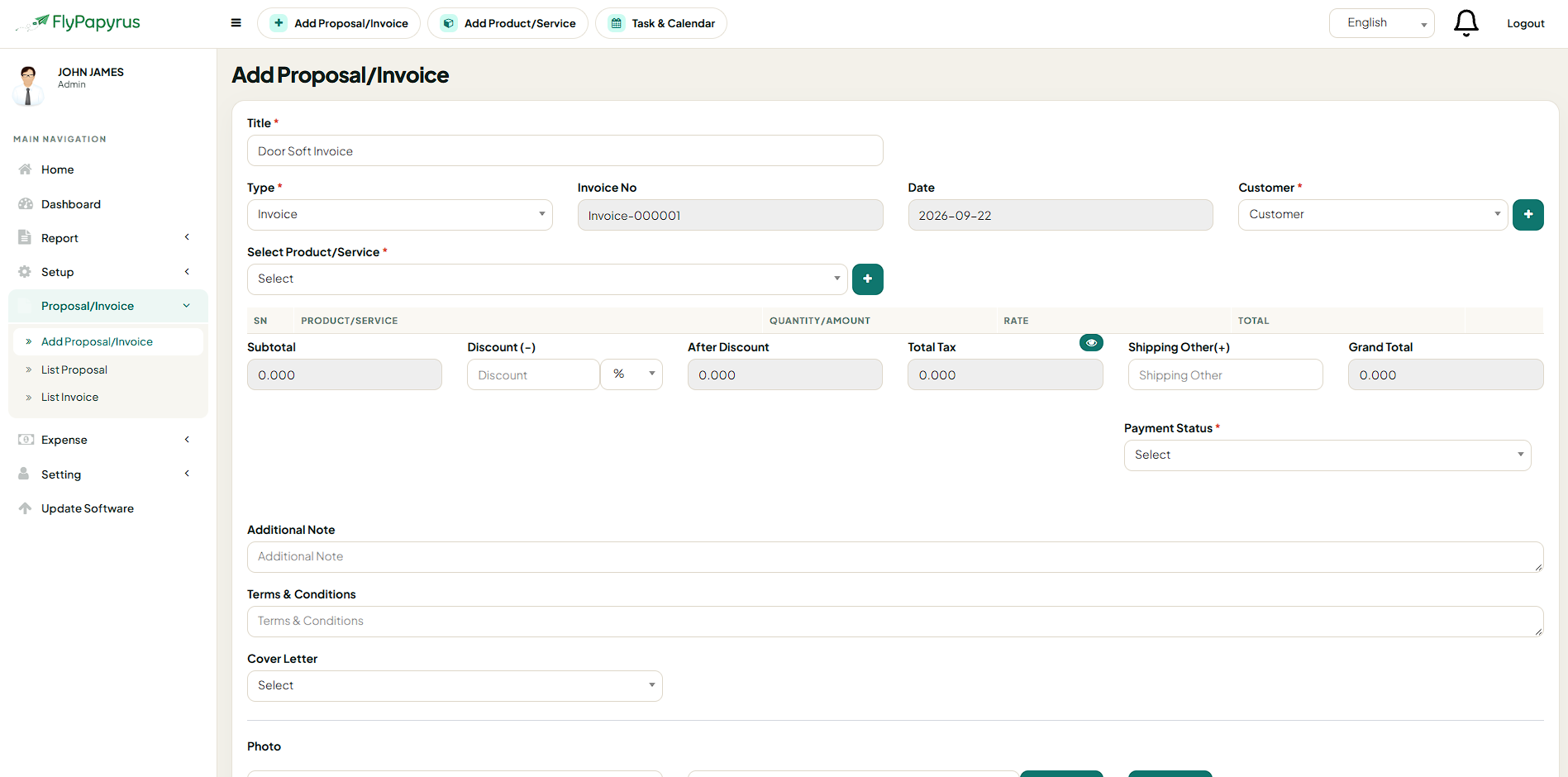Click the Terms & Conditions text area

[x=895, y=622]
